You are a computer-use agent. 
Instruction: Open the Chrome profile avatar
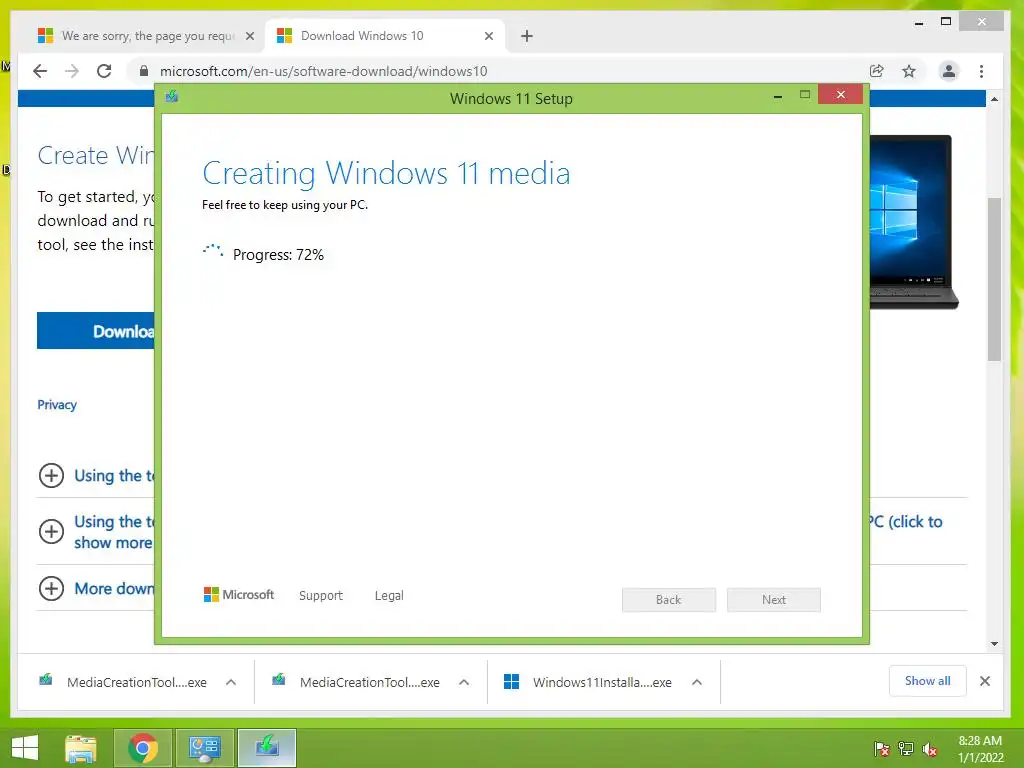point(948,71)
